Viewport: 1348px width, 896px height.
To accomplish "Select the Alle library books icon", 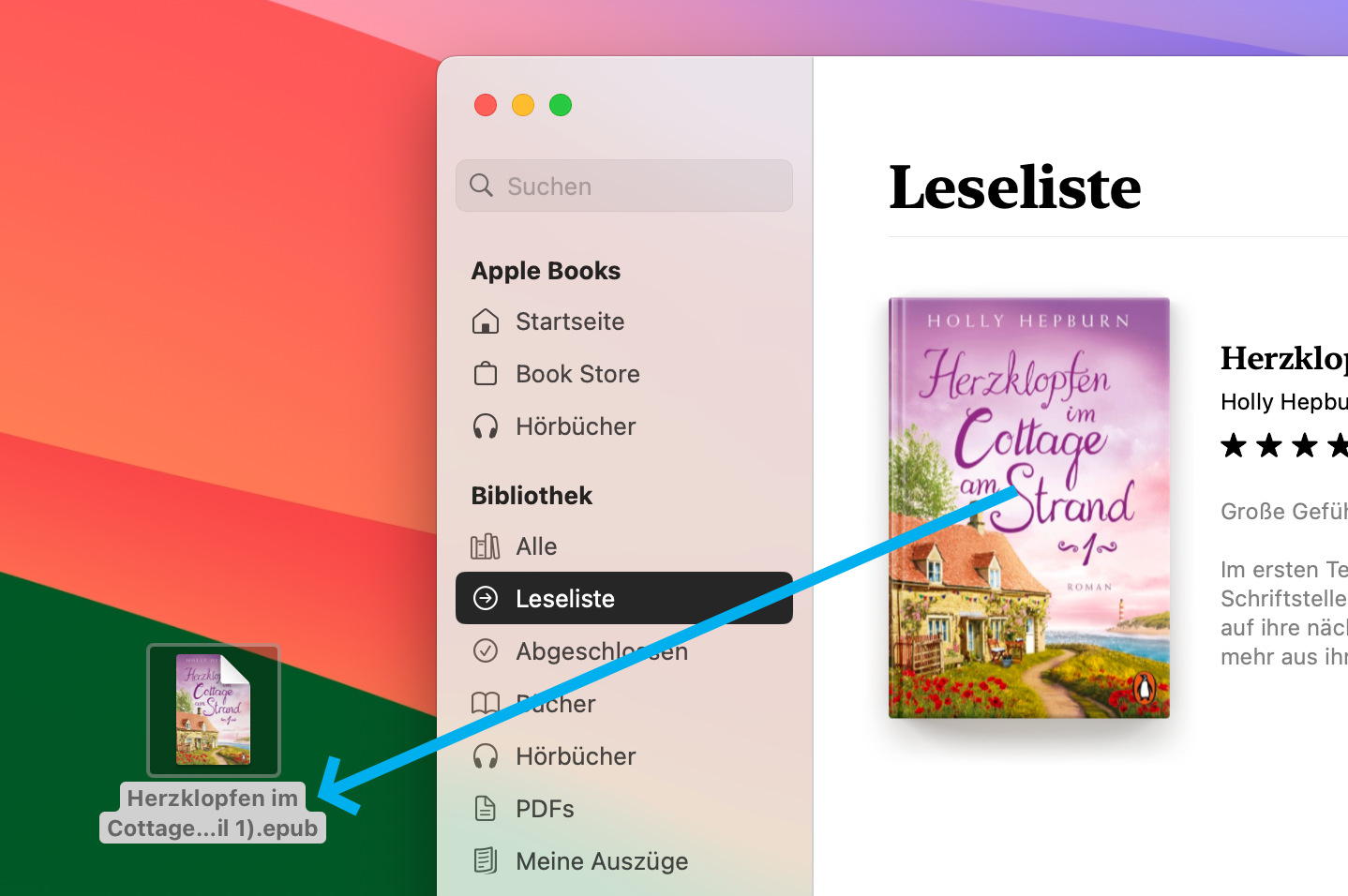I will pos(486,546).
